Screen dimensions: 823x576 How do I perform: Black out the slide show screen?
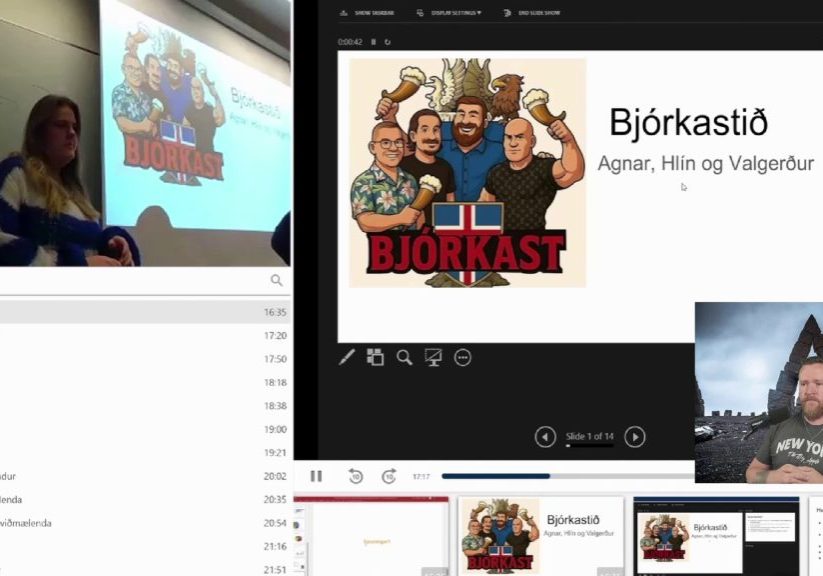point(433,357)
